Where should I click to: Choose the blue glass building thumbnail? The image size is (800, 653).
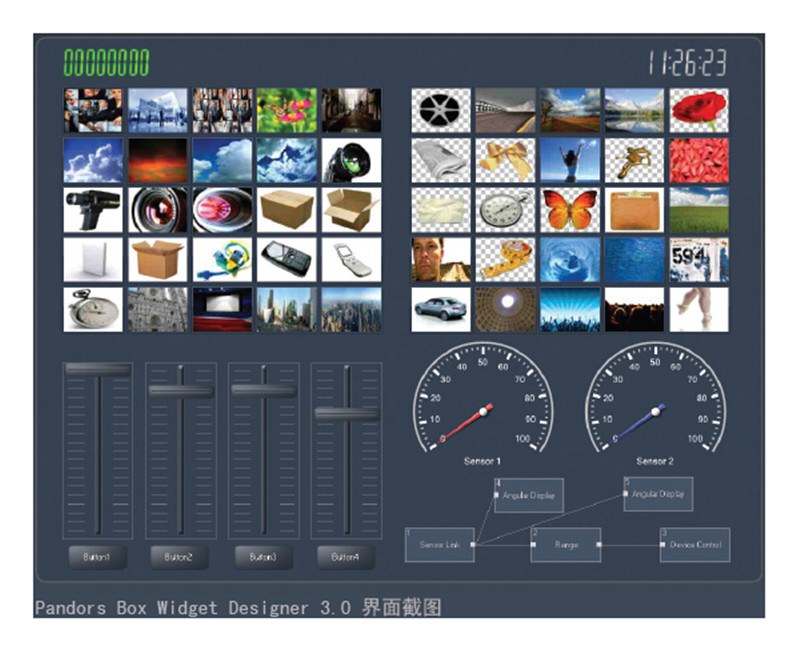158,111
